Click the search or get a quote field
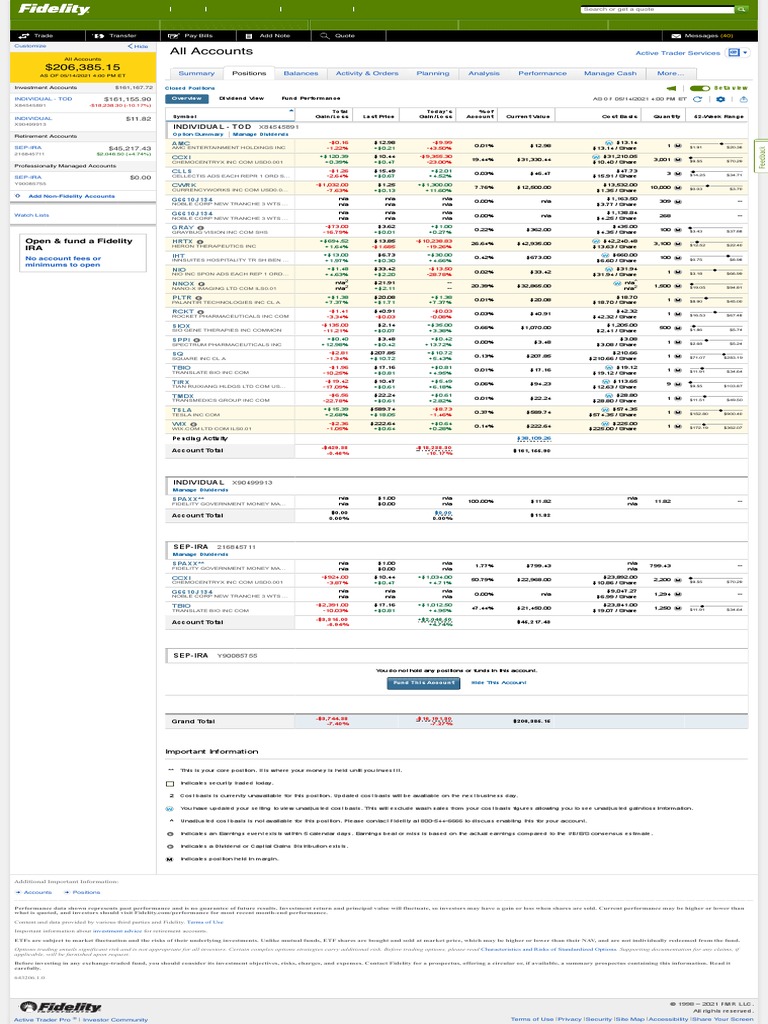The image size is (768, 1024). click(658, 9)
